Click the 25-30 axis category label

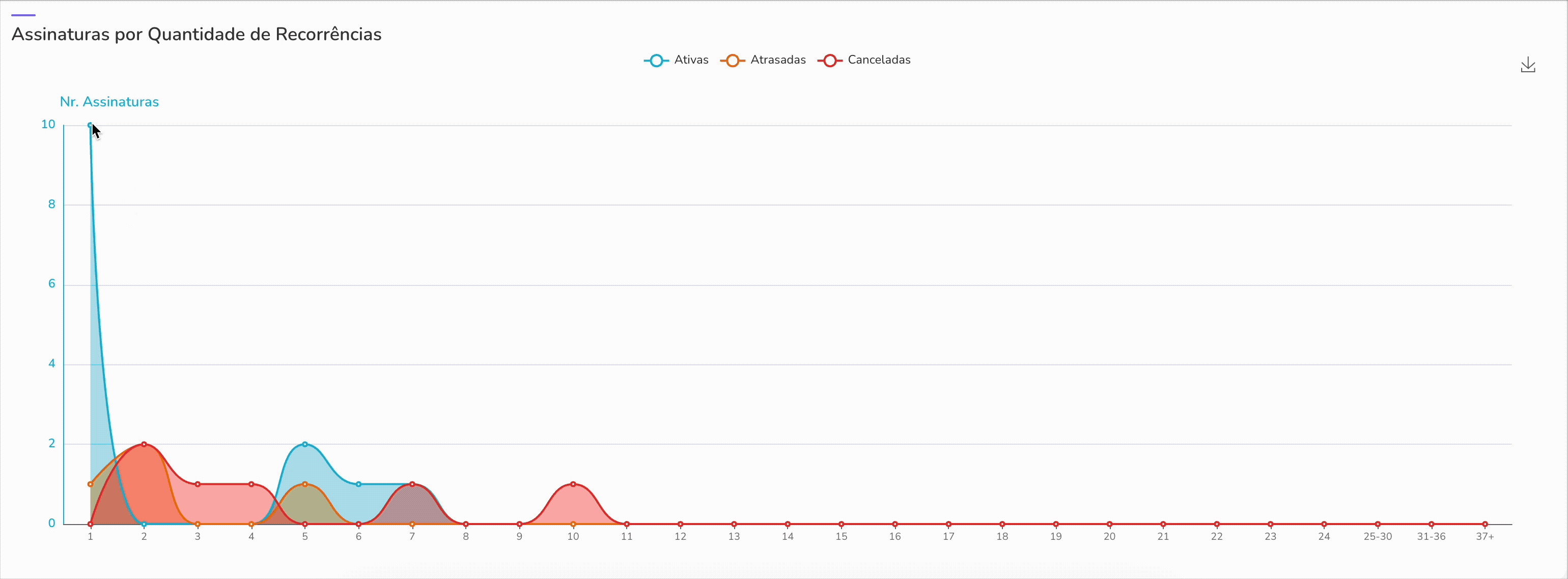1378,536
